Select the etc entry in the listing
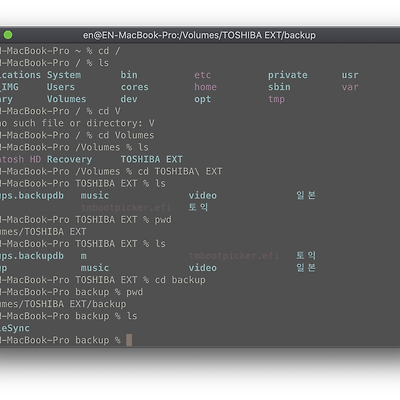400x400 pixels. tap(203, 75)
